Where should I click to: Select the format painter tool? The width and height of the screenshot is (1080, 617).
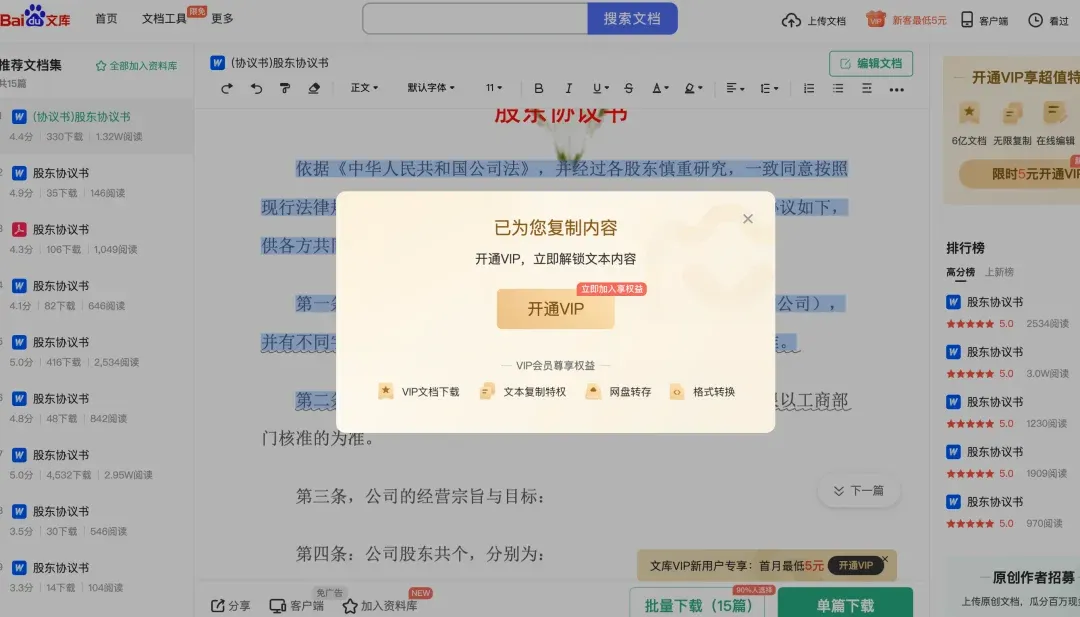285,88
